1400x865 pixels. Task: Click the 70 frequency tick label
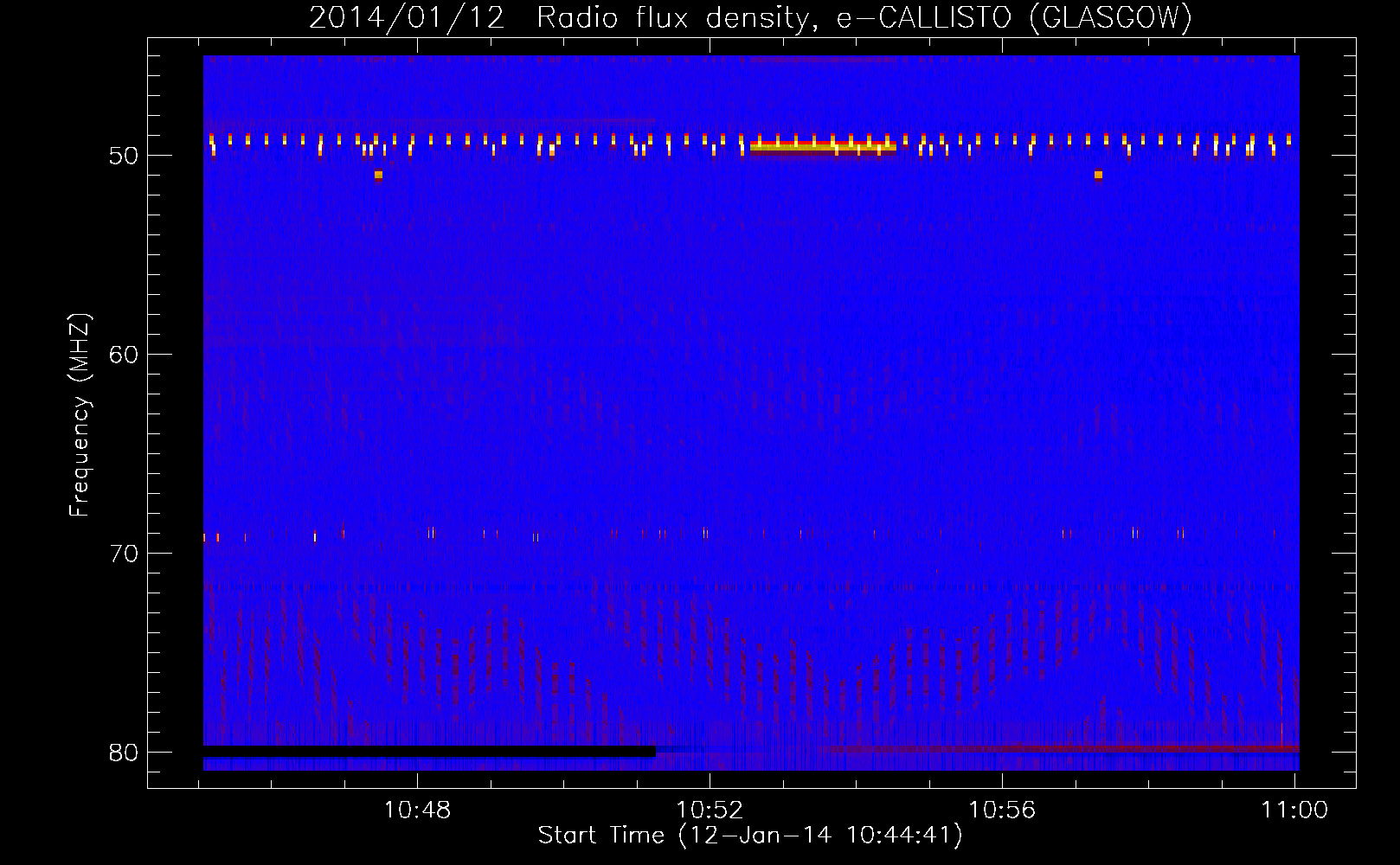pos(124,554)
